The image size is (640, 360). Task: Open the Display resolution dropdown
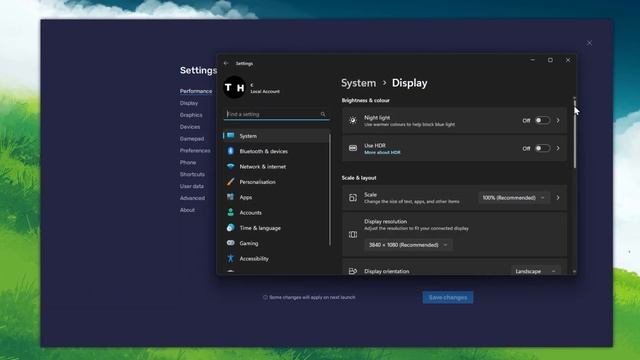coord(408,245)
